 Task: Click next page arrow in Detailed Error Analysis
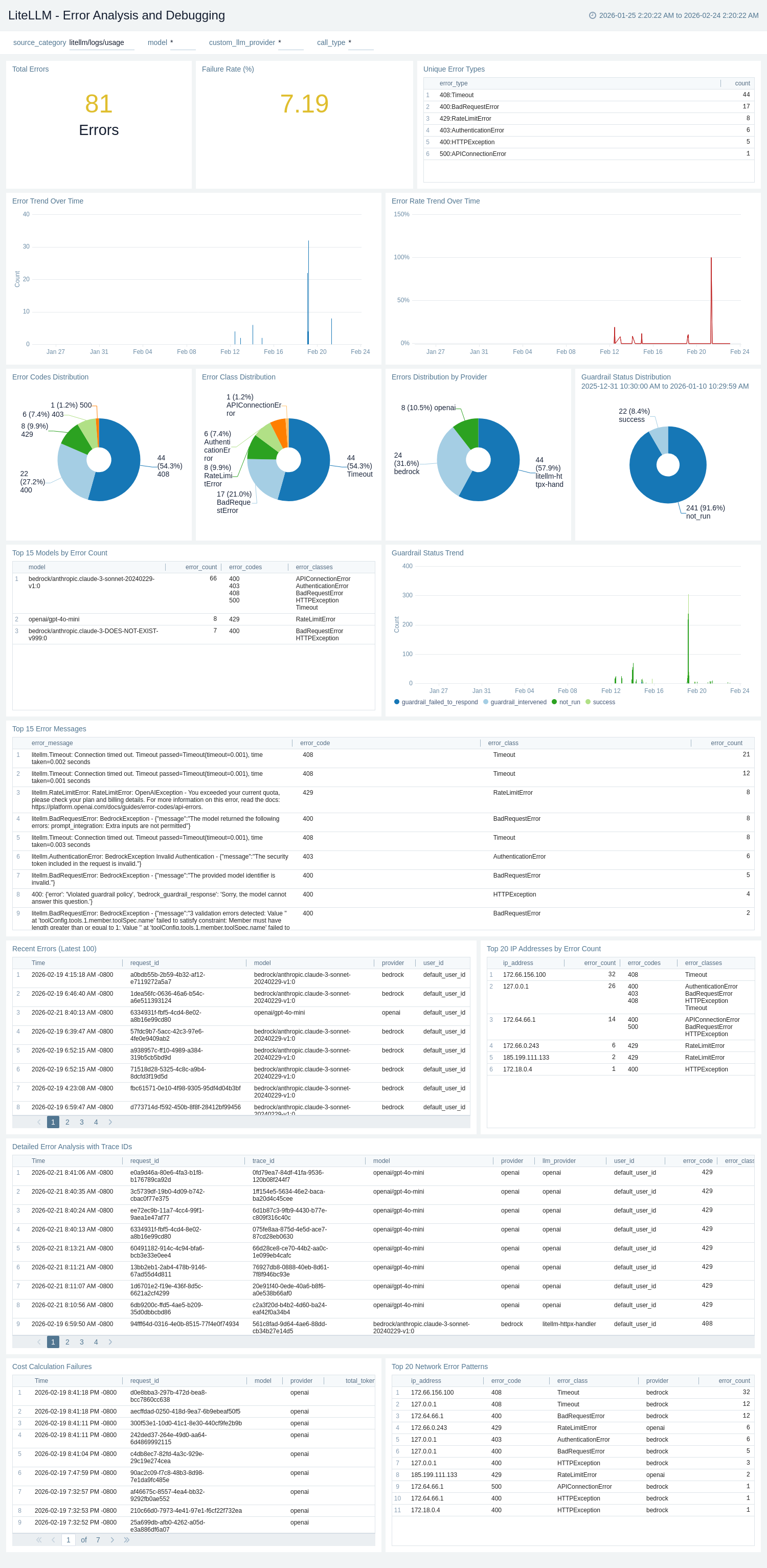tap(110, 1341)
